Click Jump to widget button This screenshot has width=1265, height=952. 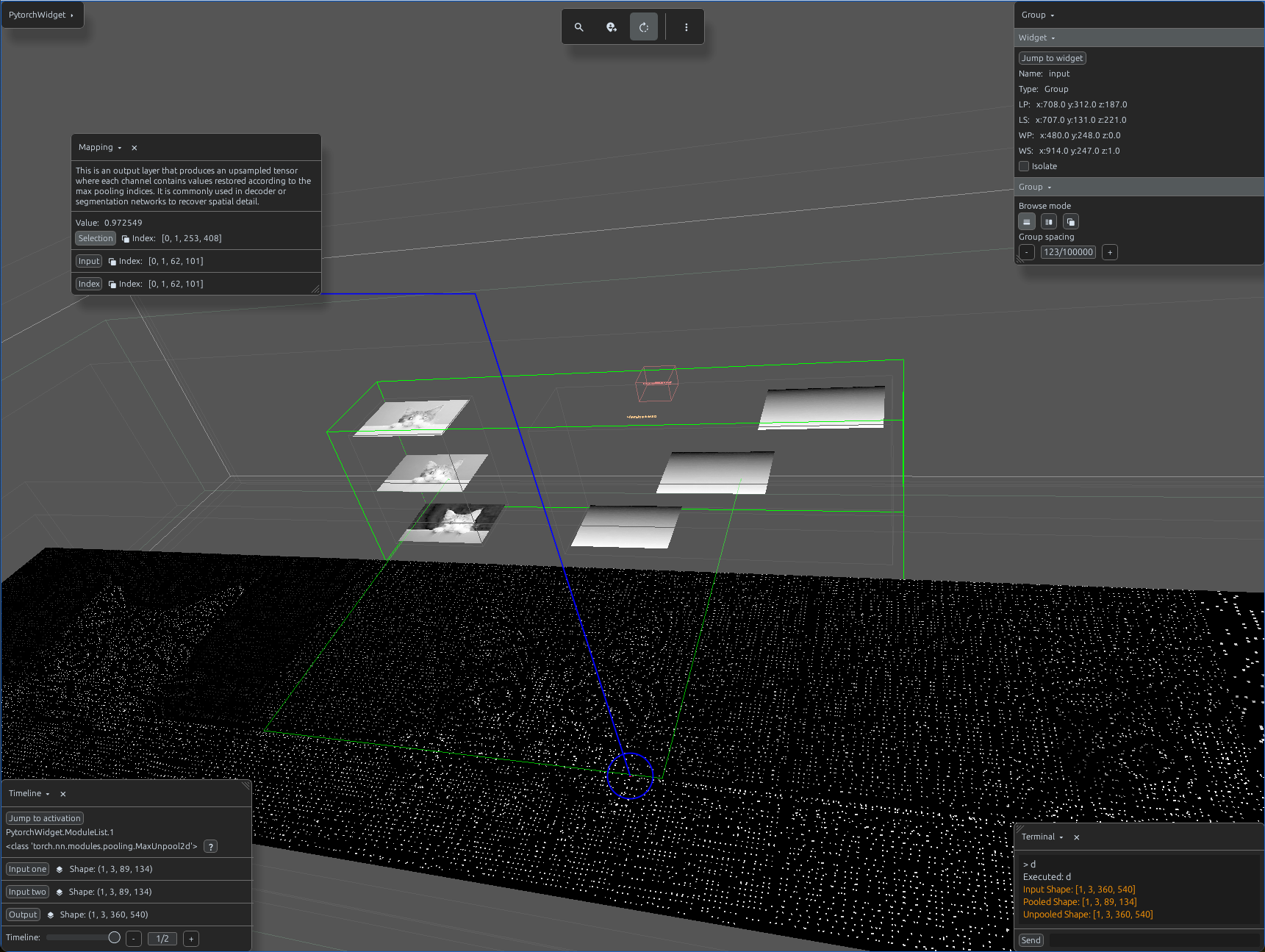tap(1053, 59)
